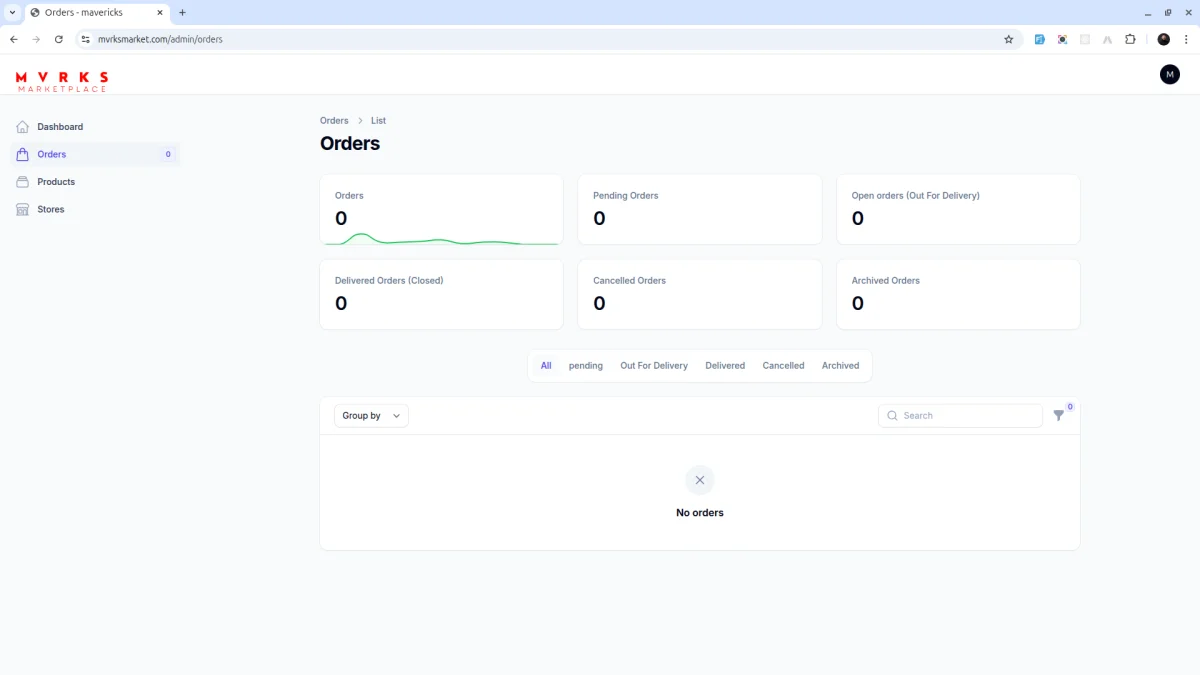The width and height of the screenshot is (1200, 675).
Task: Click the Archived Orders stat card
Action: (x=958, y=294)
